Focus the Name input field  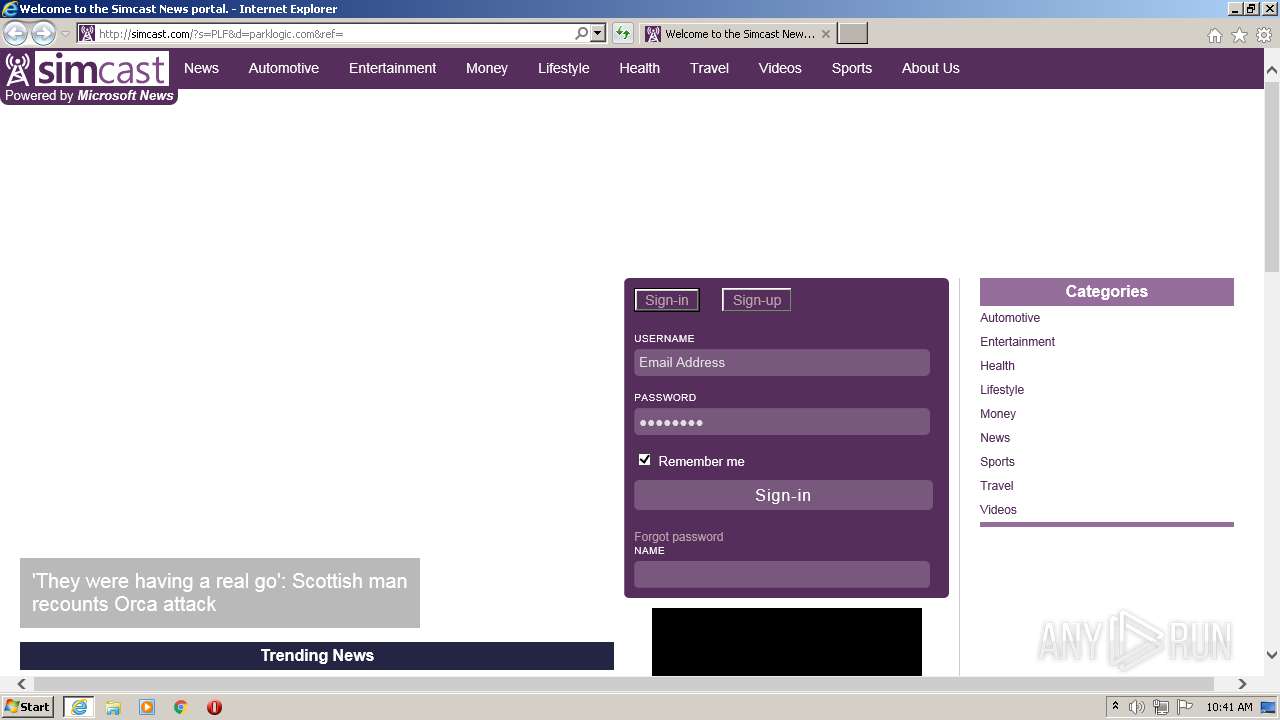tap(782, 574)
